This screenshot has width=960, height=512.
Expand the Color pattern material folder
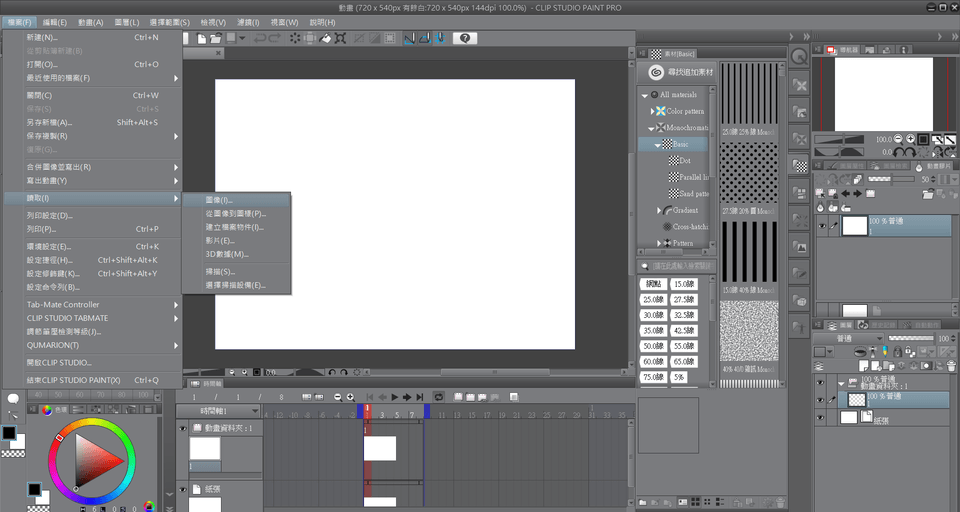pyautogui.click(x=650, y=111)
